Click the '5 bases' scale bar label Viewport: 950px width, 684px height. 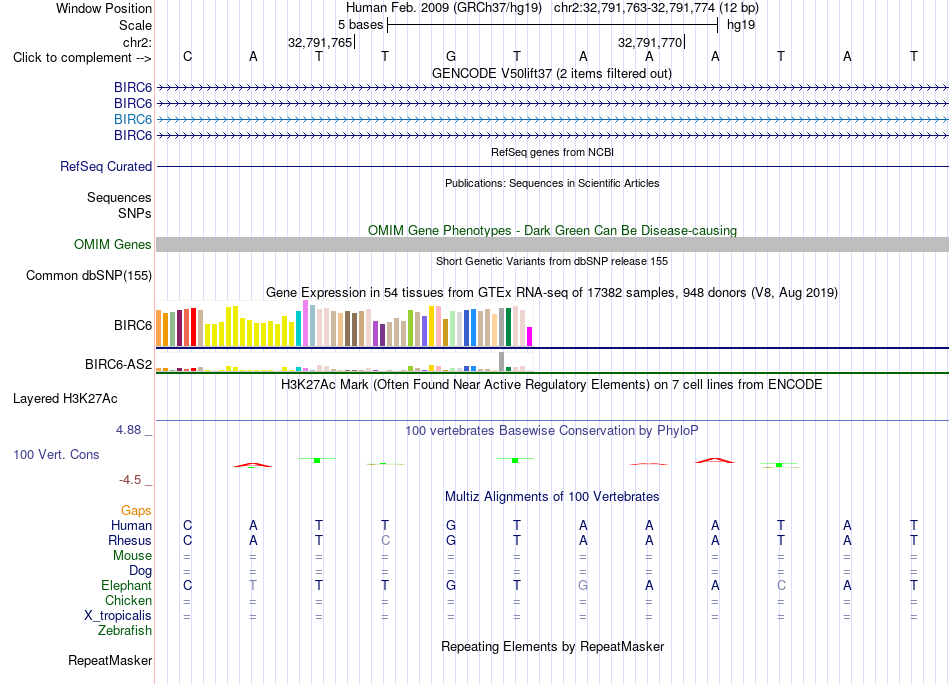click(360, 25)
